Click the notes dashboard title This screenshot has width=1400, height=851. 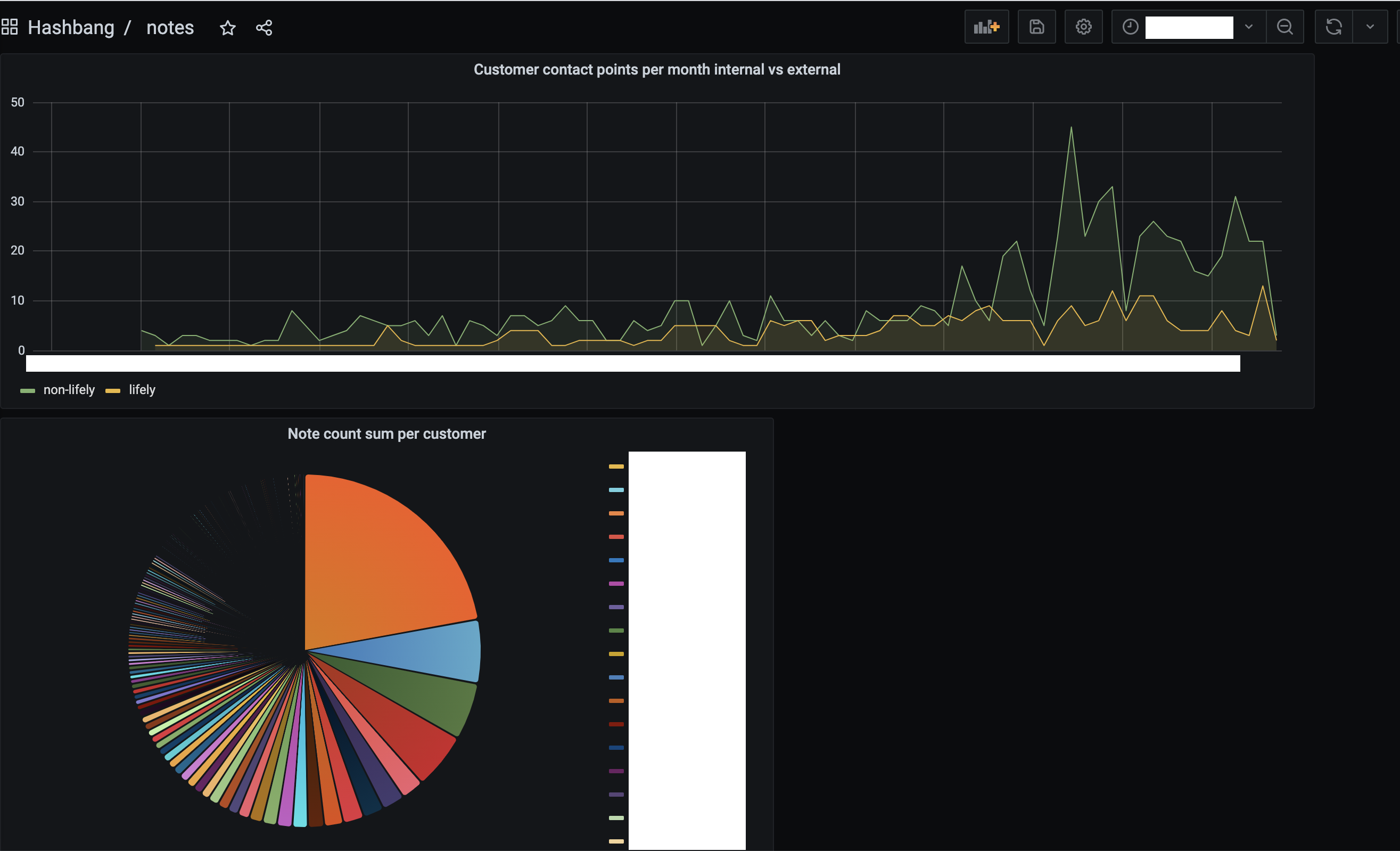(x=170, y=27)
